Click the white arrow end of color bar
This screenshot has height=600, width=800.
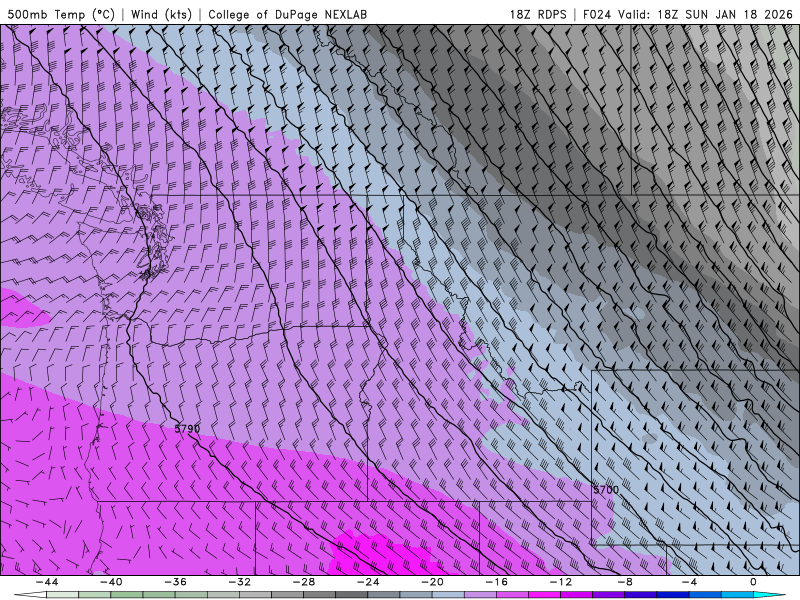(30, 595)
